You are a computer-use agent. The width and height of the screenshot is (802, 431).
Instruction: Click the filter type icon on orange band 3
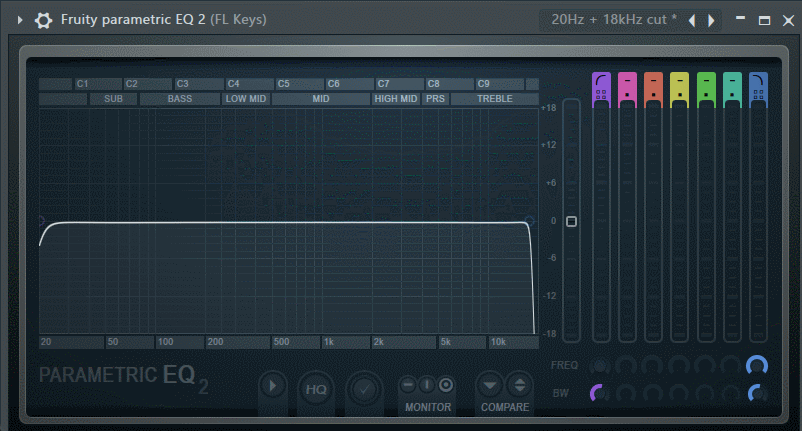[653, 81]
